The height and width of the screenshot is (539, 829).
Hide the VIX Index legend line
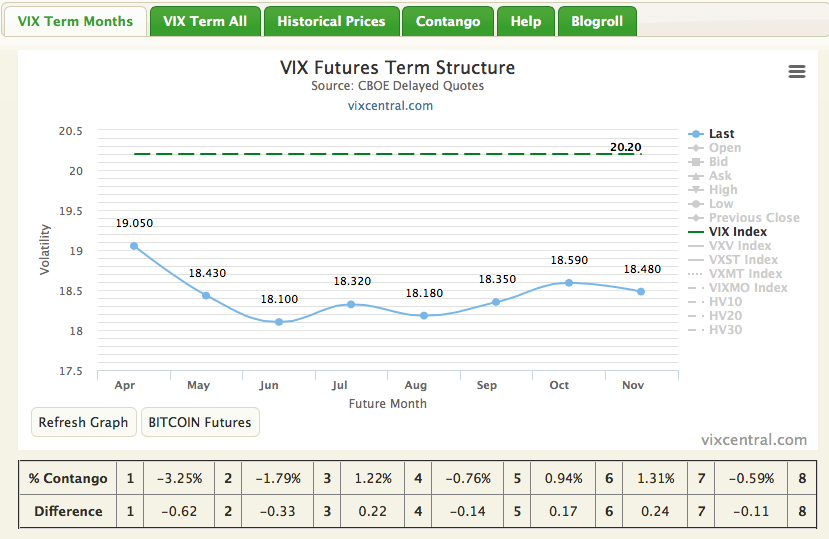pyautogui.click(x=738, y=232)
